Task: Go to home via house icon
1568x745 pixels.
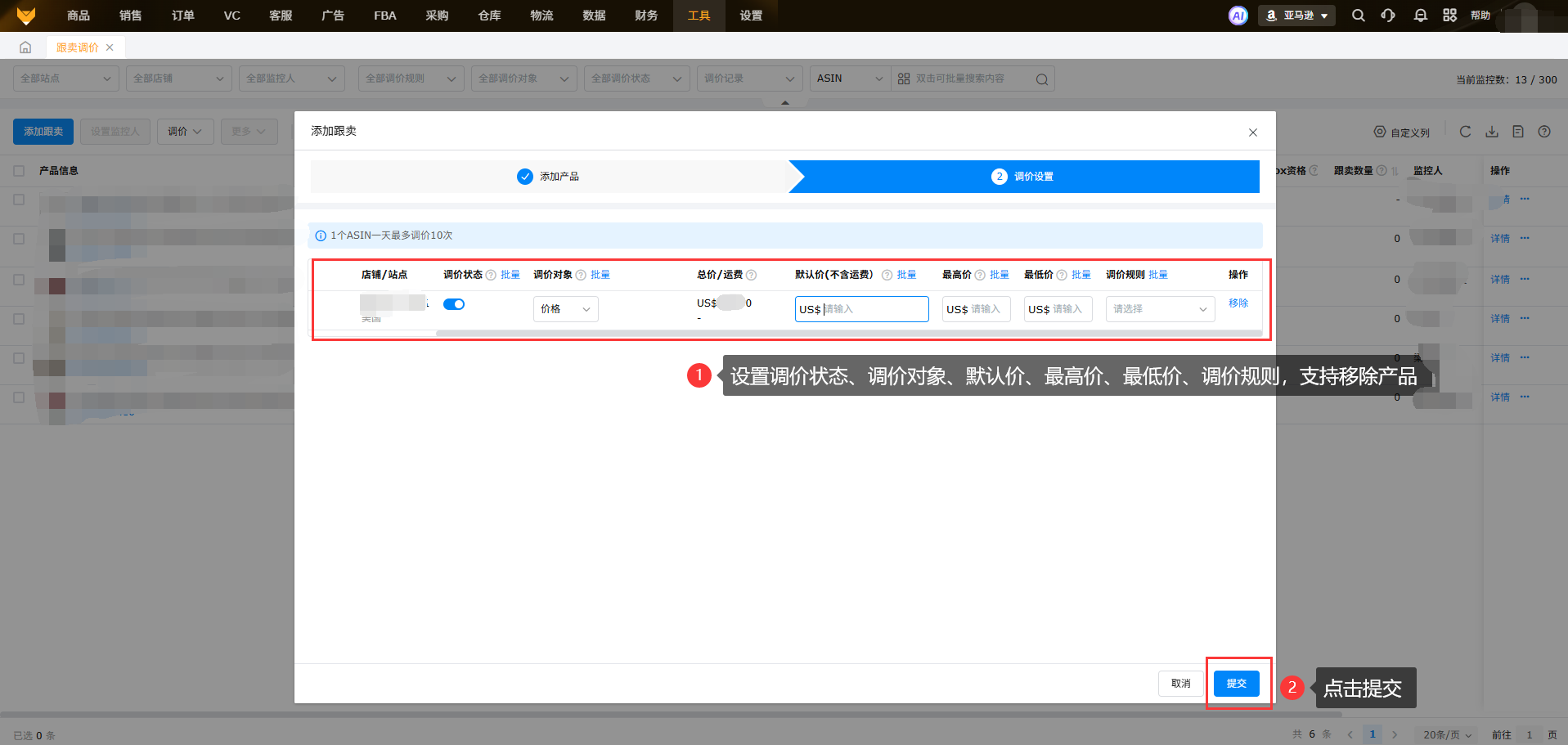Action: [x=25, y=47]
